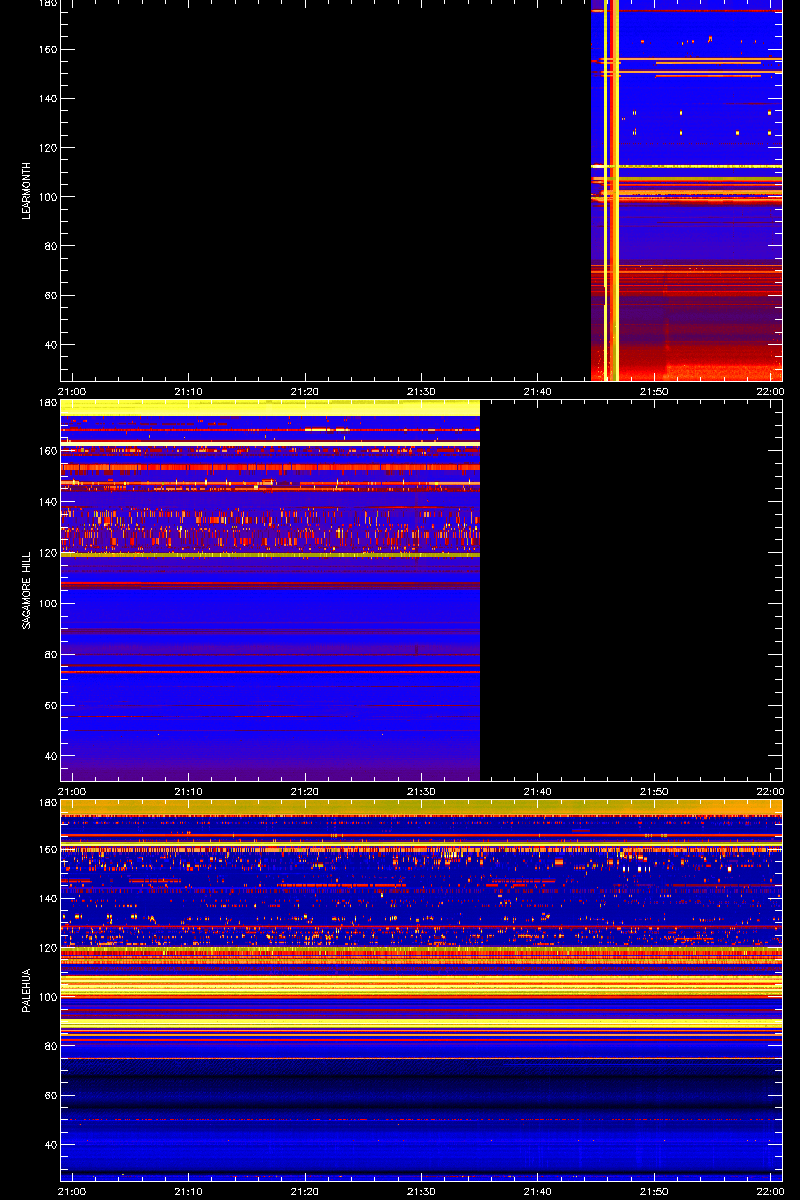Click the PALEHUA axis label
Image resolution: width=800 pixels, height=1200 pixels.
click(x=28, y=990)
